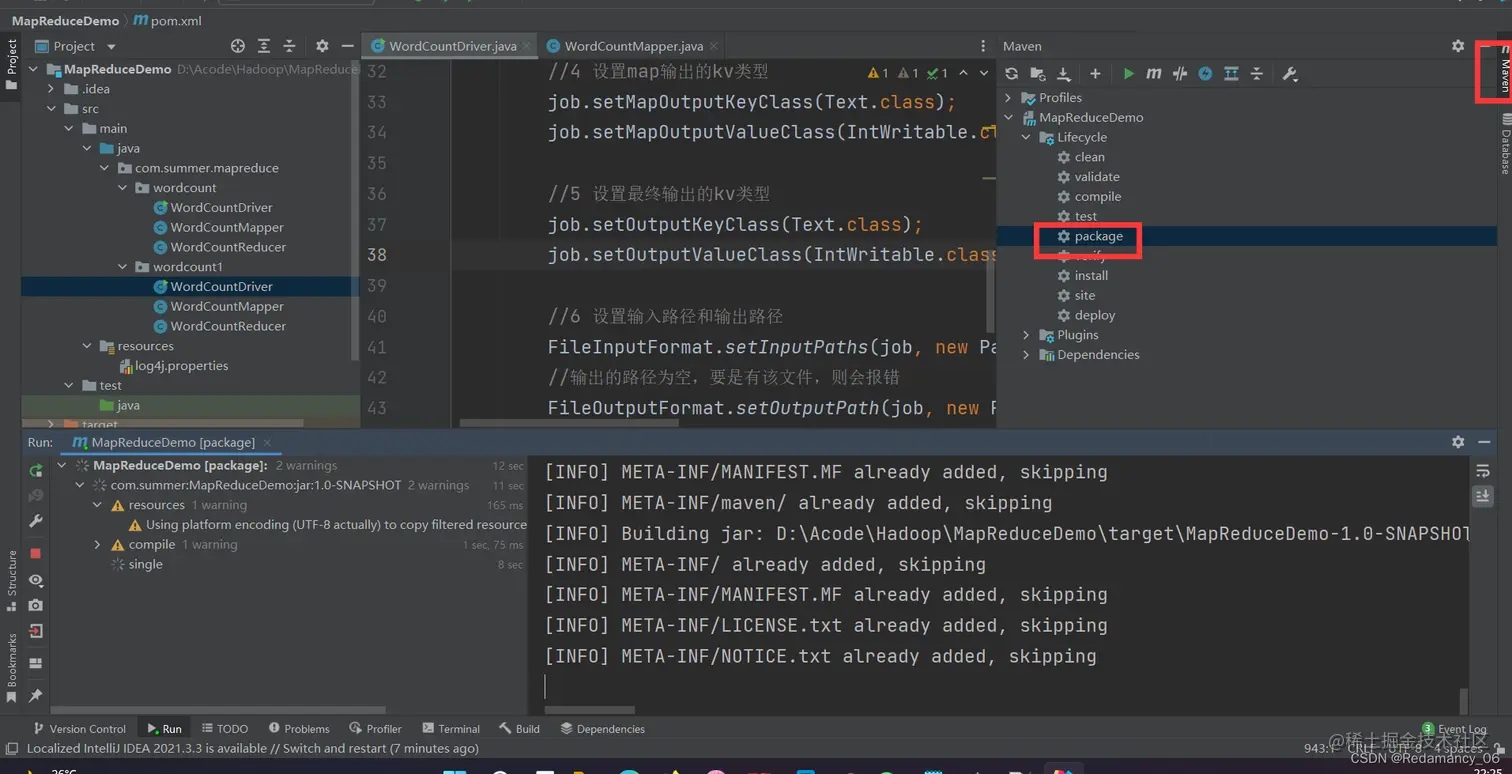Expand the Profiles node in Maven

(1009, 98)
